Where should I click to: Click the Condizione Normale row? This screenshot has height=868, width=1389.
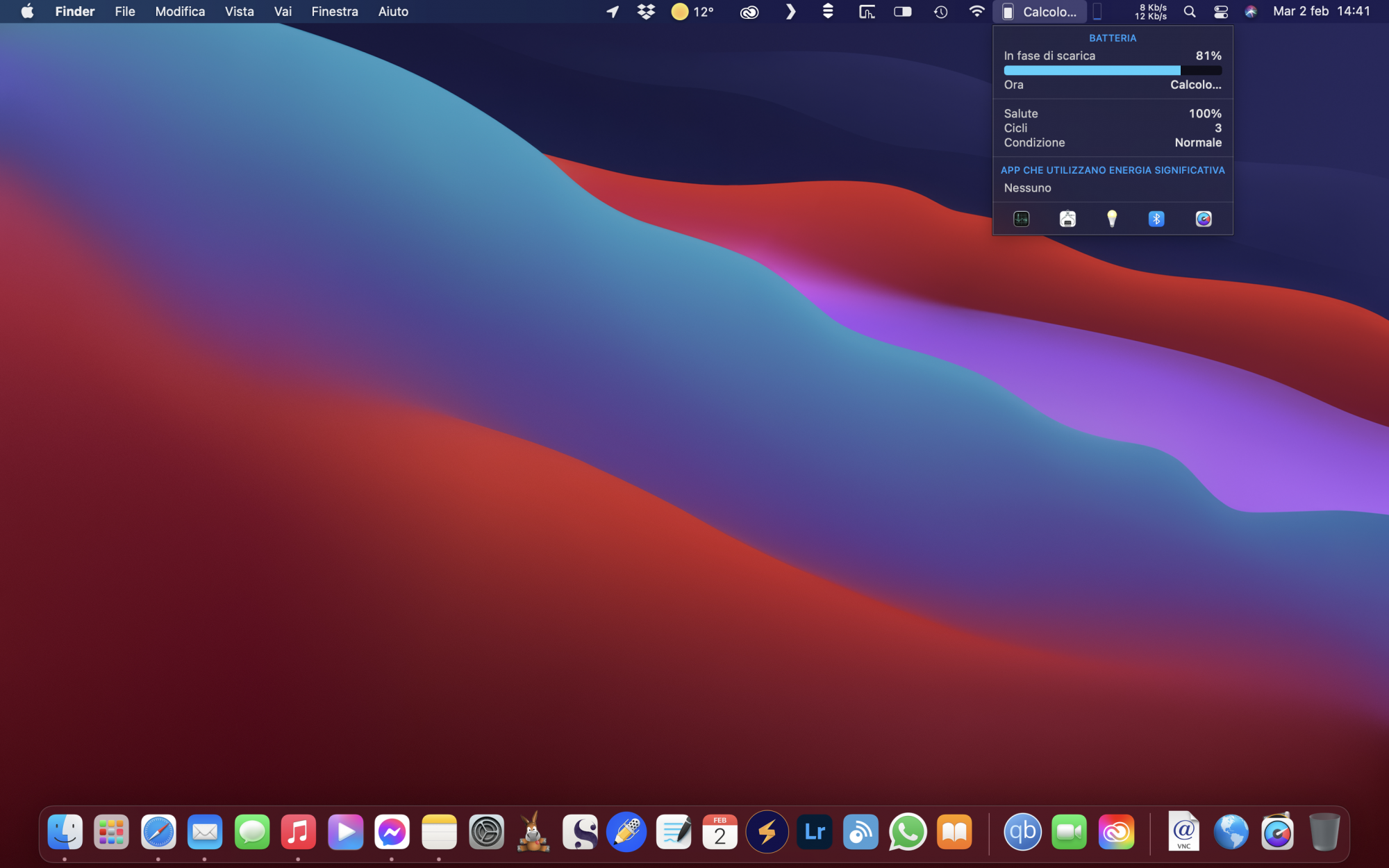tap(1113, 142)
